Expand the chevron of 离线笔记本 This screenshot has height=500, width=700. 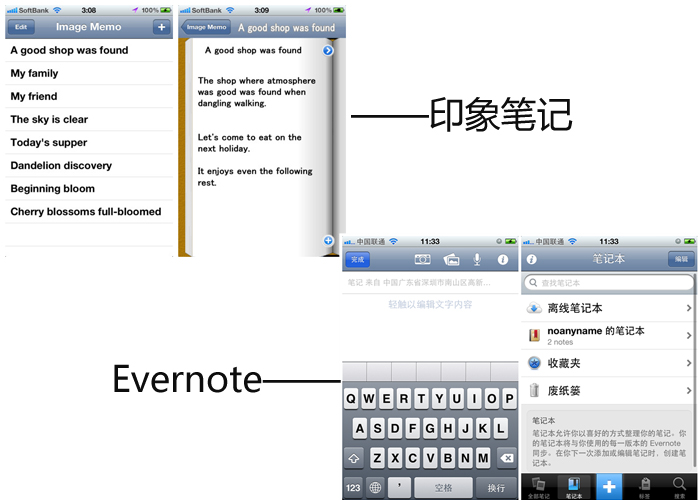(689, 308)
